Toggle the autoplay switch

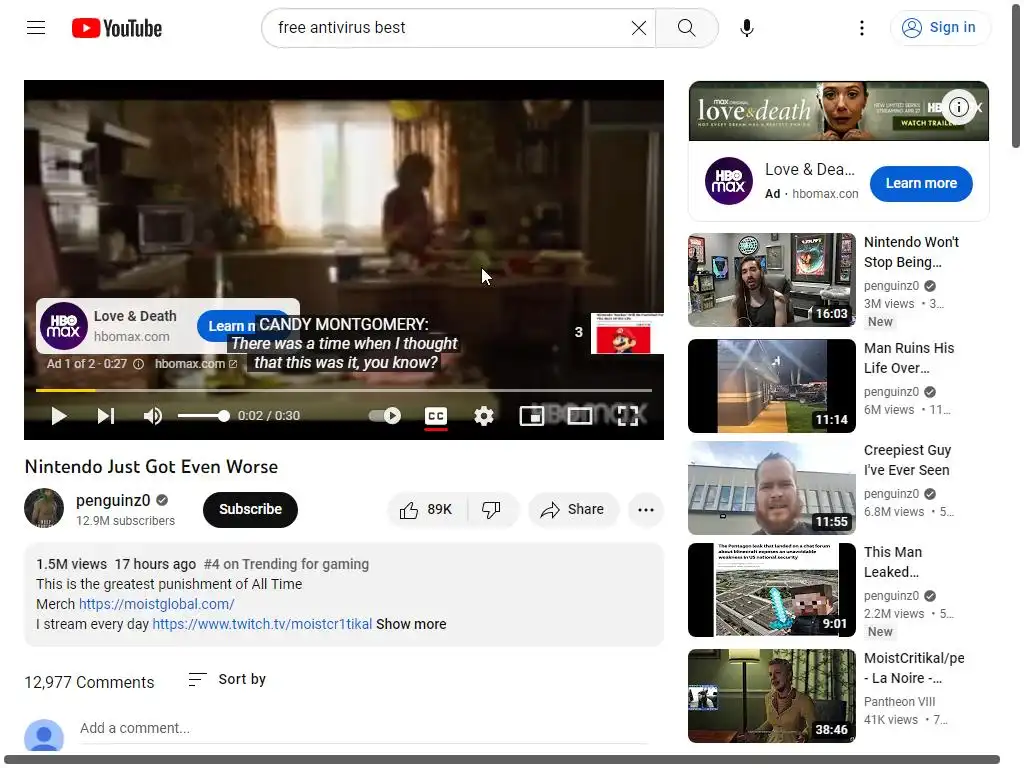[385, 416]
